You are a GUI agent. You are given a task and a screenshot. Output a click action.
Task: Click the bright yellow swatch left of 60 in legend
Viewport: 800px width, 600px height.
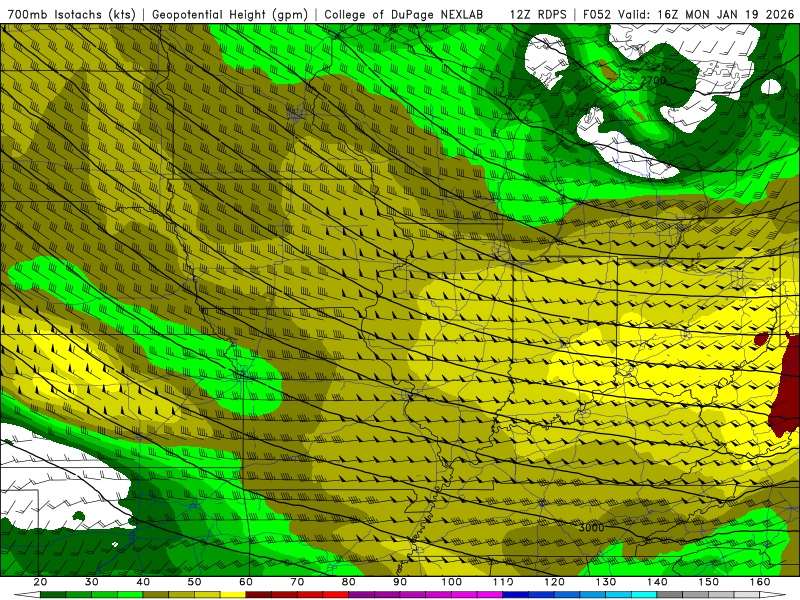click(x=233, y=595)
